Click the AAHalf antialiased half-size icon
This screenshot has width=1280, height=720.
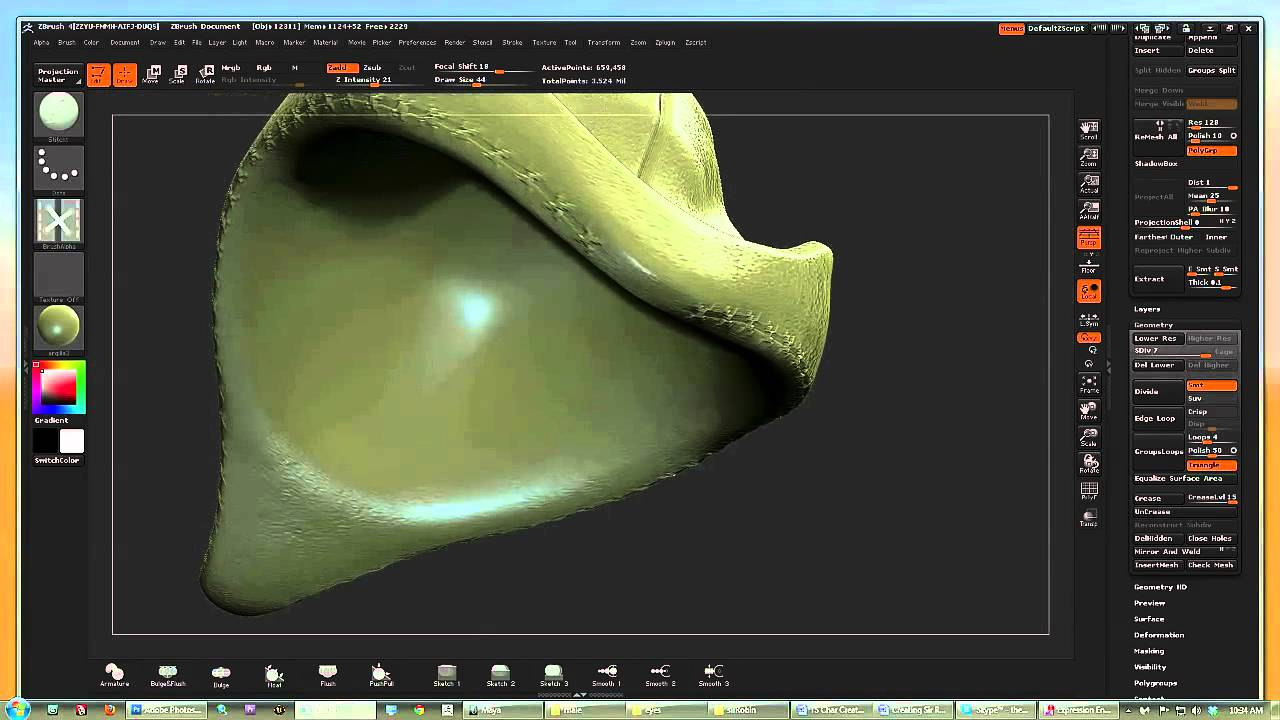(x=1089, y=211)
